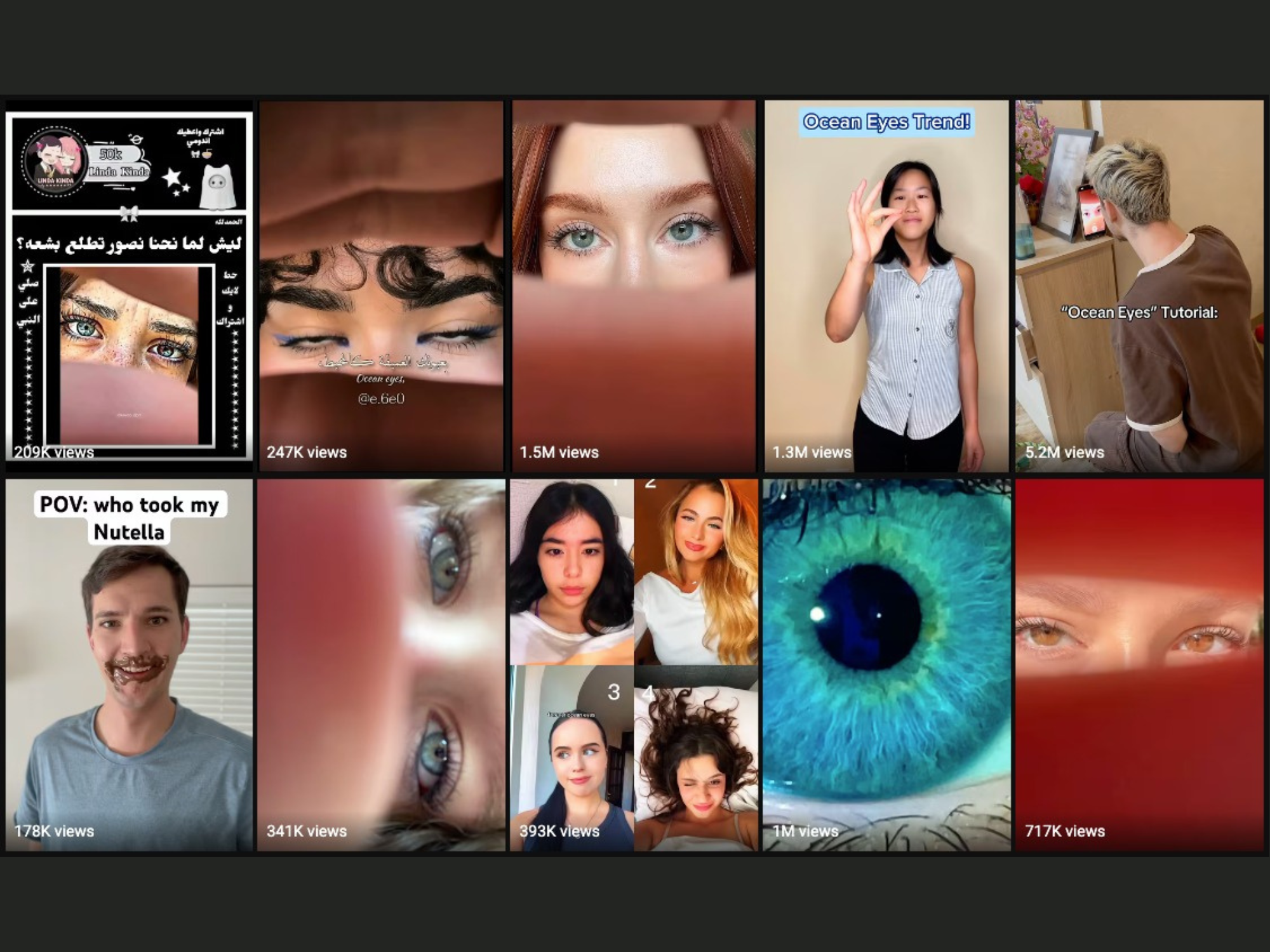Viewport: 1270px width, 952px height.
Task: Click the ghost sticker icon in first video
Action: [217, 185]
